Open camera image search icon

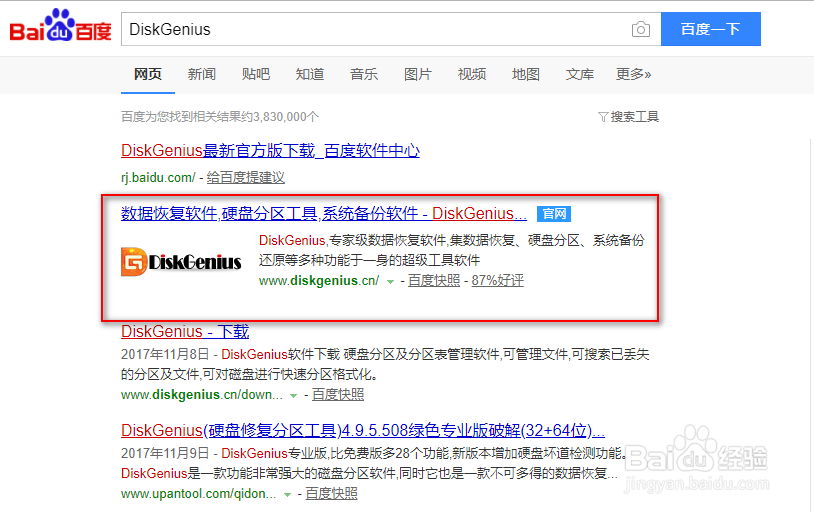click(641, 30)
